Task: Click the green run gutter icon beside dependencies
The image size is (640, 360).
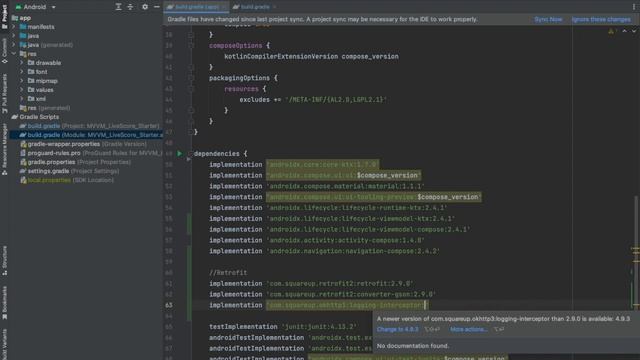Action: [x=180, y=154]
